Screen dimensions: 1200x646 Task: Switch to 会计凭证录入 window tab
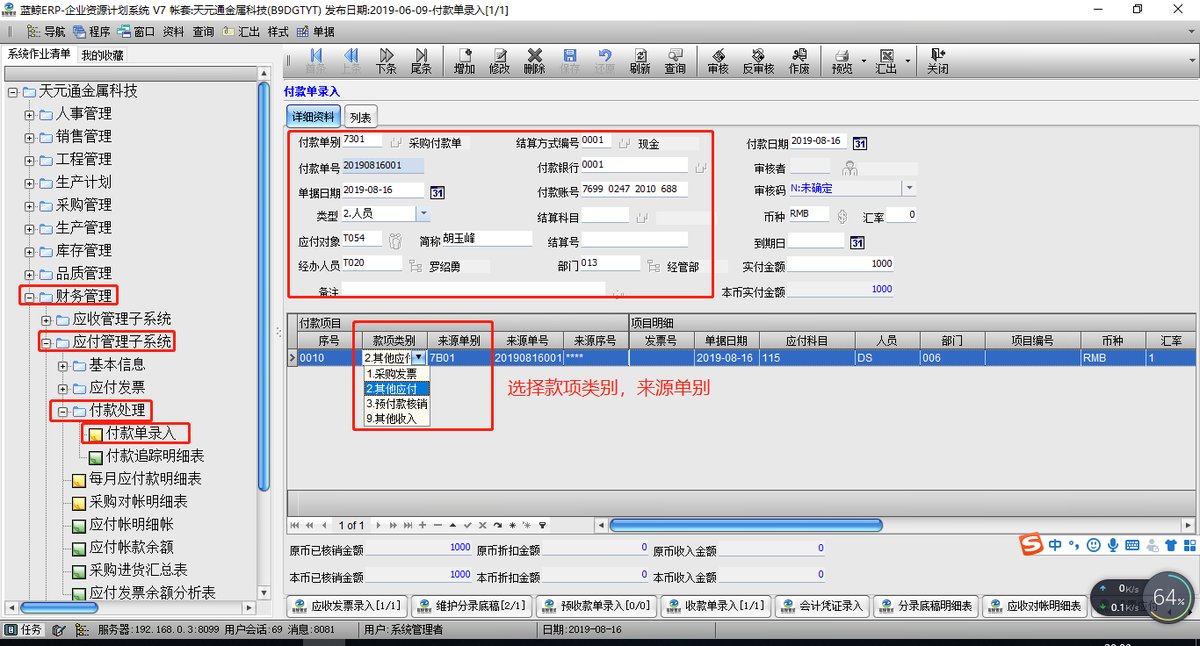(822, 606)
